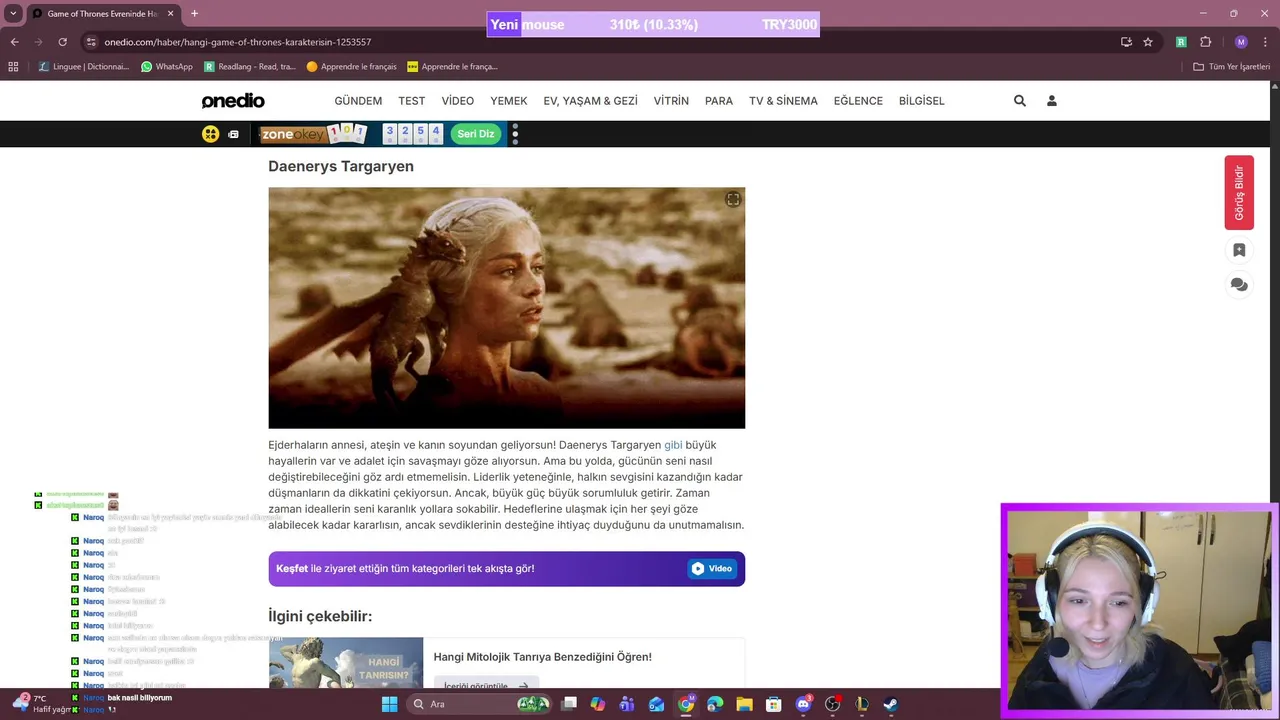Open the Readlang bookmark

pyautogui.click(x=249, y=67)
